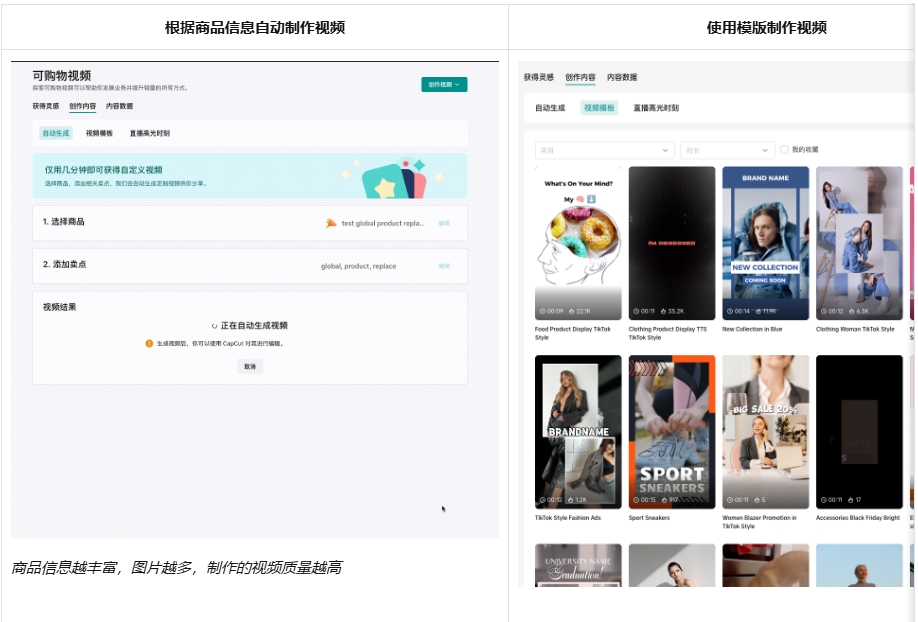Select 直播高光时刻 sub-tab in 可购物视频 page

click(x=150, y=133)
